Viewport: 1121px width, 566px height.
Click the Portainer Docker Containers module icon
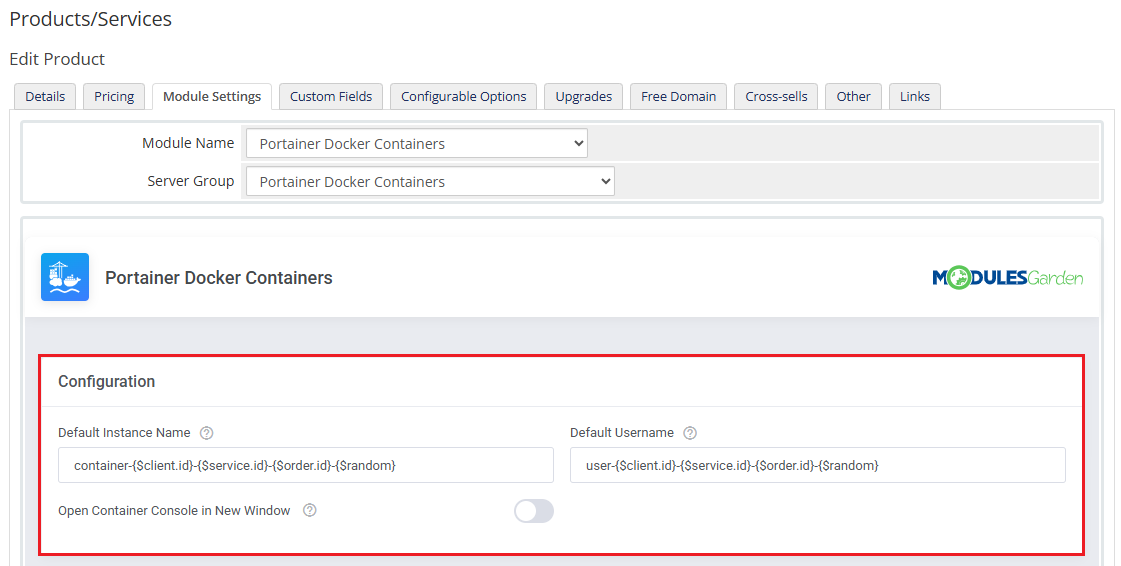point(65,277)
